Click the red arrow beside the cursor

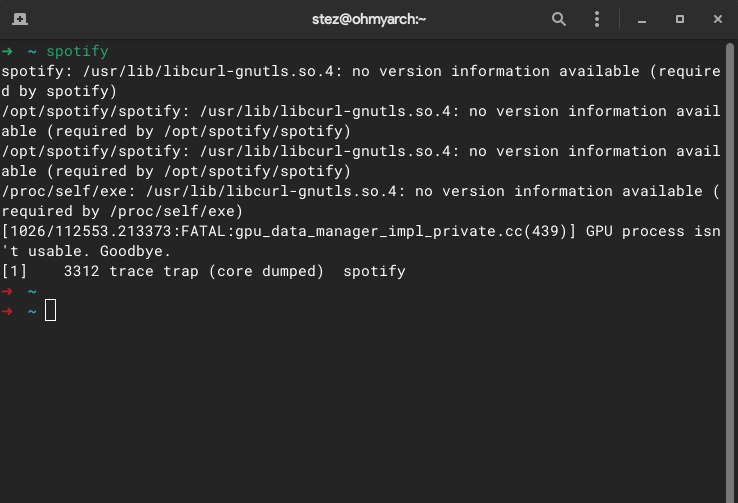(x=7, y=311)
